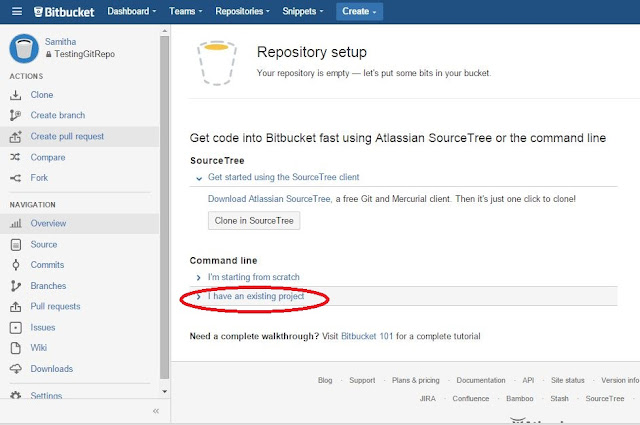Click the Wiki page icon
The height and width of the screenshot is (425, 640).
pyautogui.click(x=16, y=348)
